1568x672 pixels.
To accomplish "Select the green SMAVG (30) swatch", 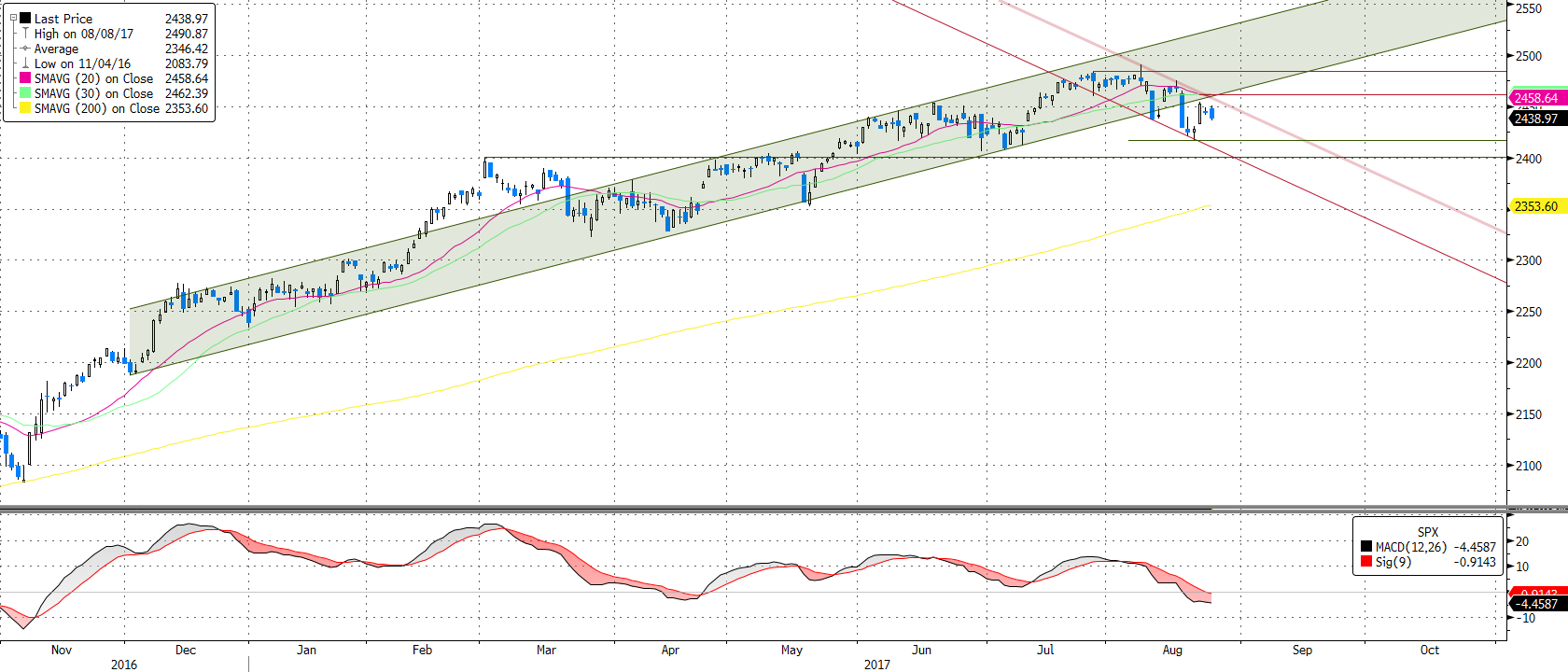I will (25, 93).
